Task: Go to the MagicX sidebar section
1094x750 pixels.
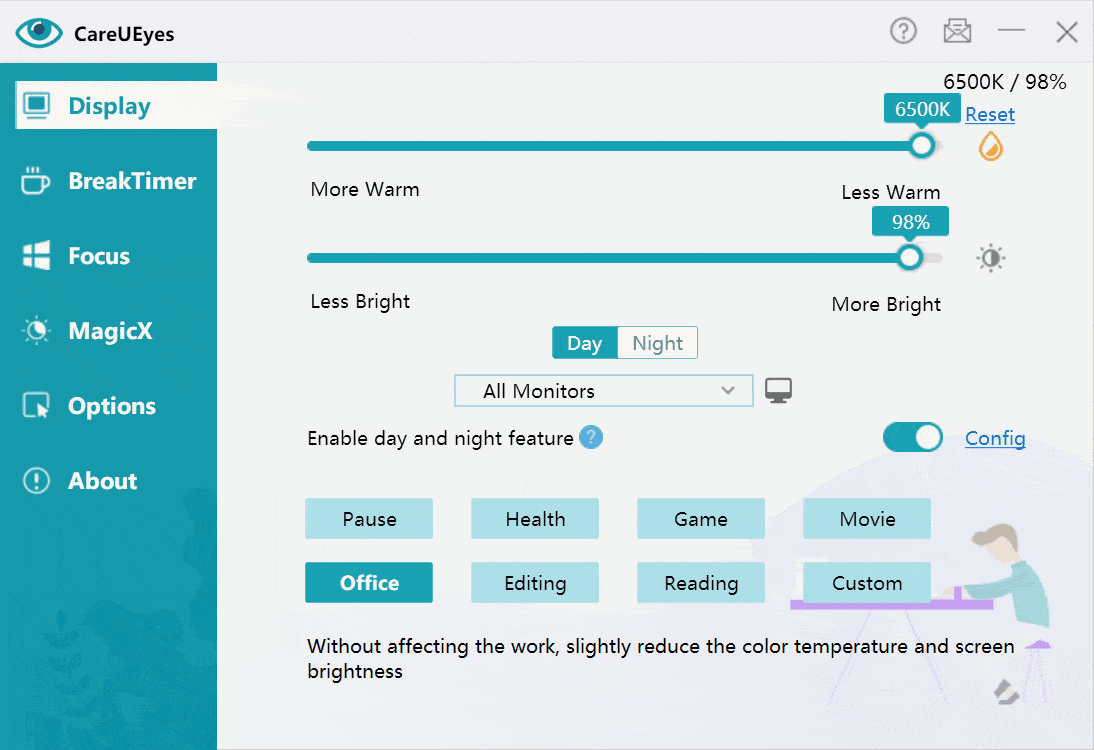Action: coord(109,331)
